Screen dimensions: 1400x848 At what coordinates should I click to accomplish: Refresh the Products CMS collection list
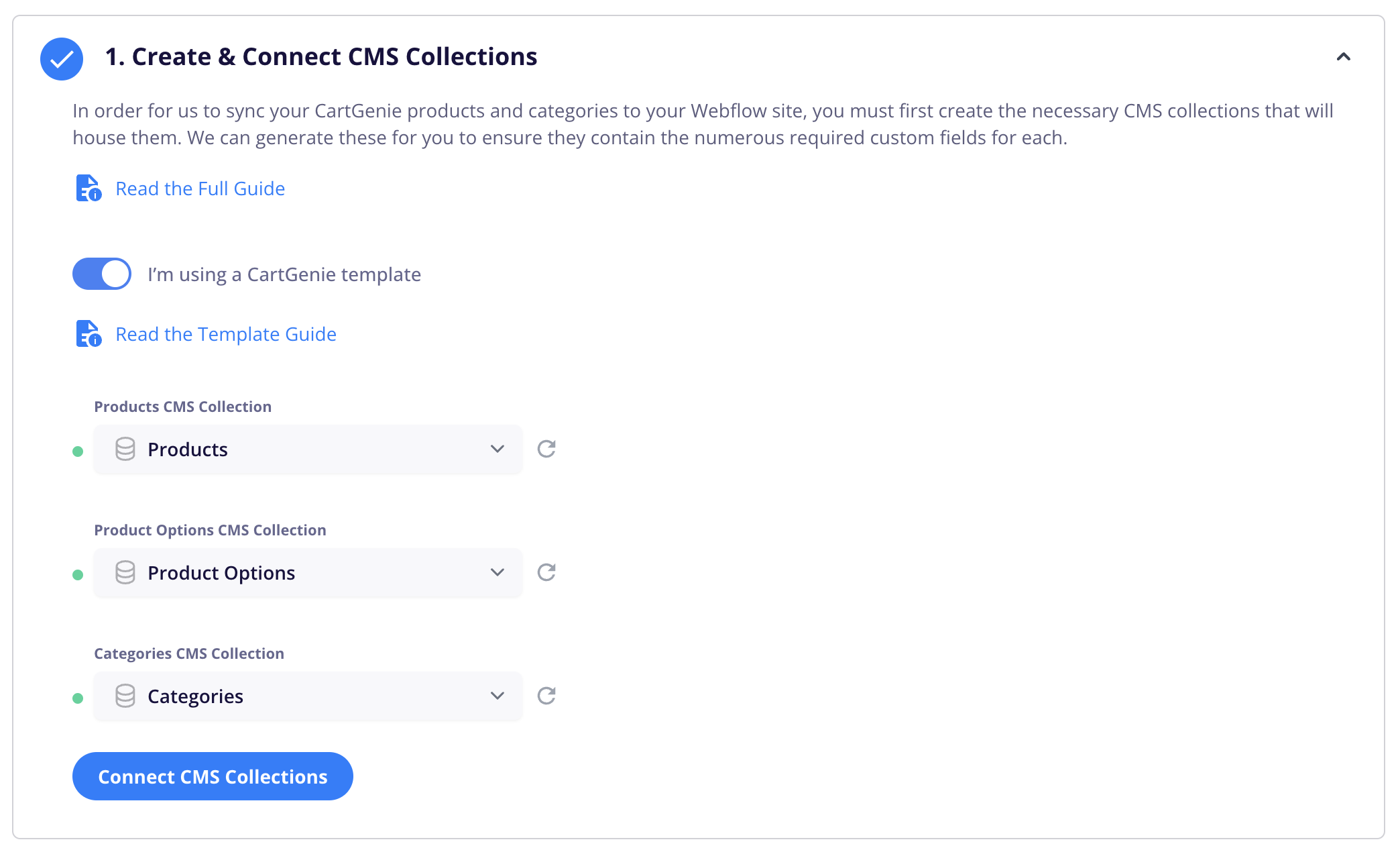point(546,449)
